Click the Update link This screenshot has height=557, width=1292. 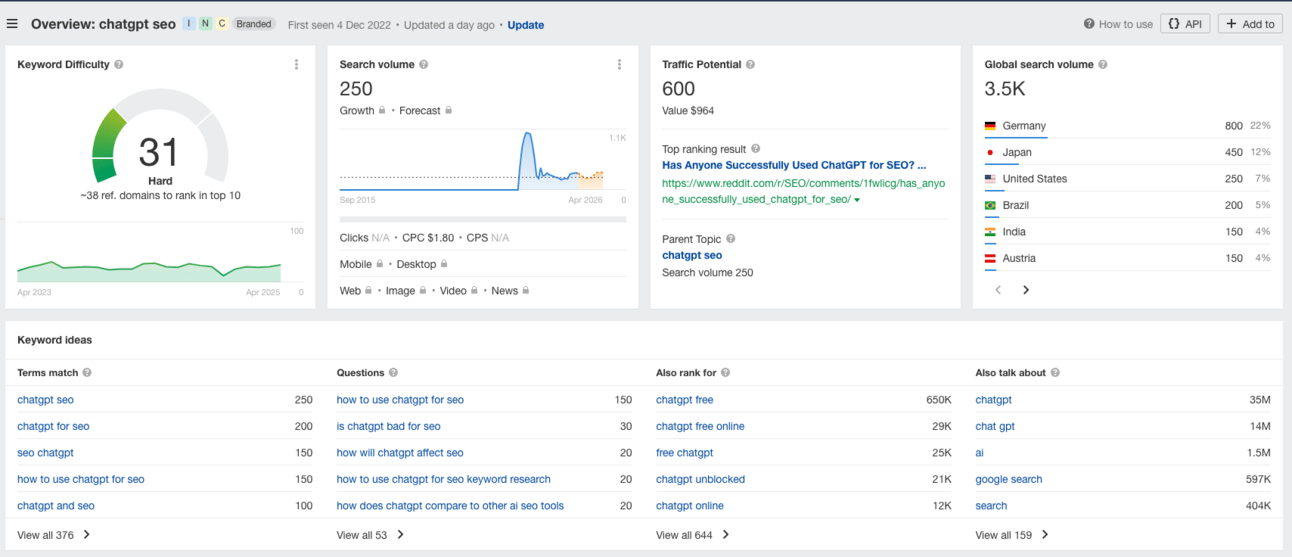point(525,25)
